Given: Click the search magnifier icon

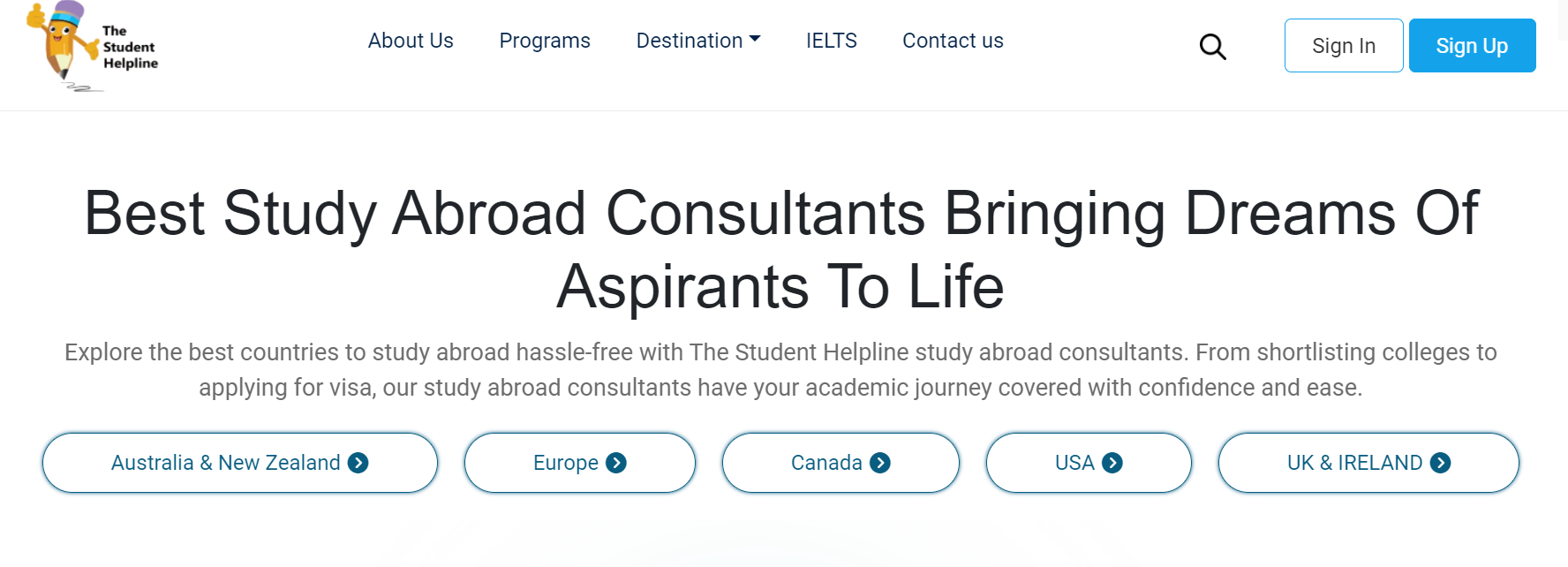Looking at the screenshot, I should click(x=1212, y=47).
